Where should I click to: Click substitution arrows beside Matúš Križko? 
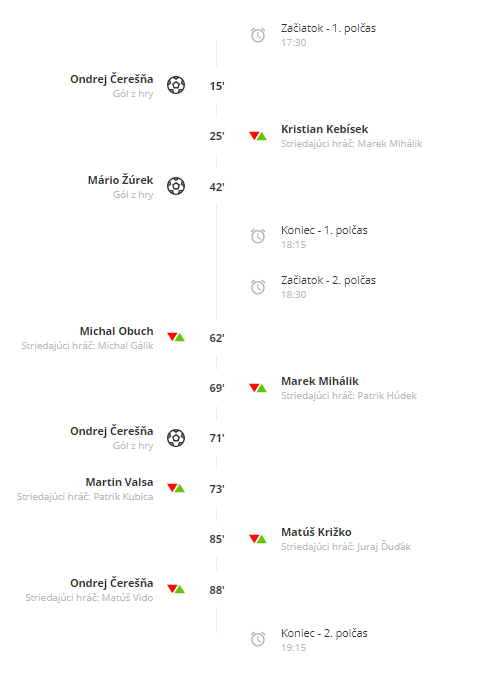[x=258, y=539]
